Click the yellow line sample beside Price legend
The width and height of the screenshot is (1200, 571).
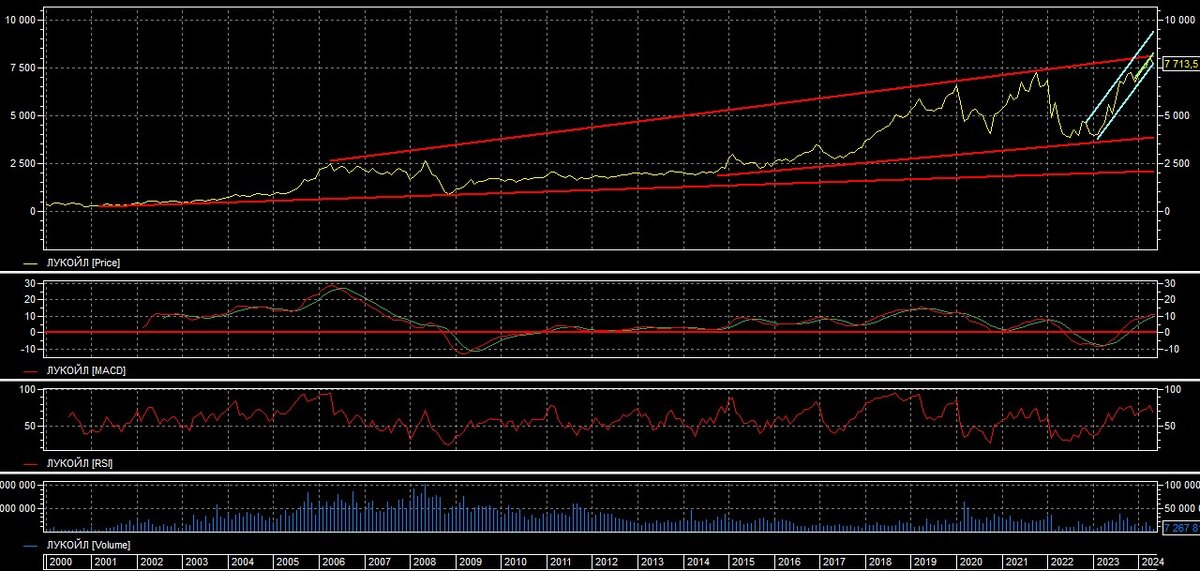(31, 262)
